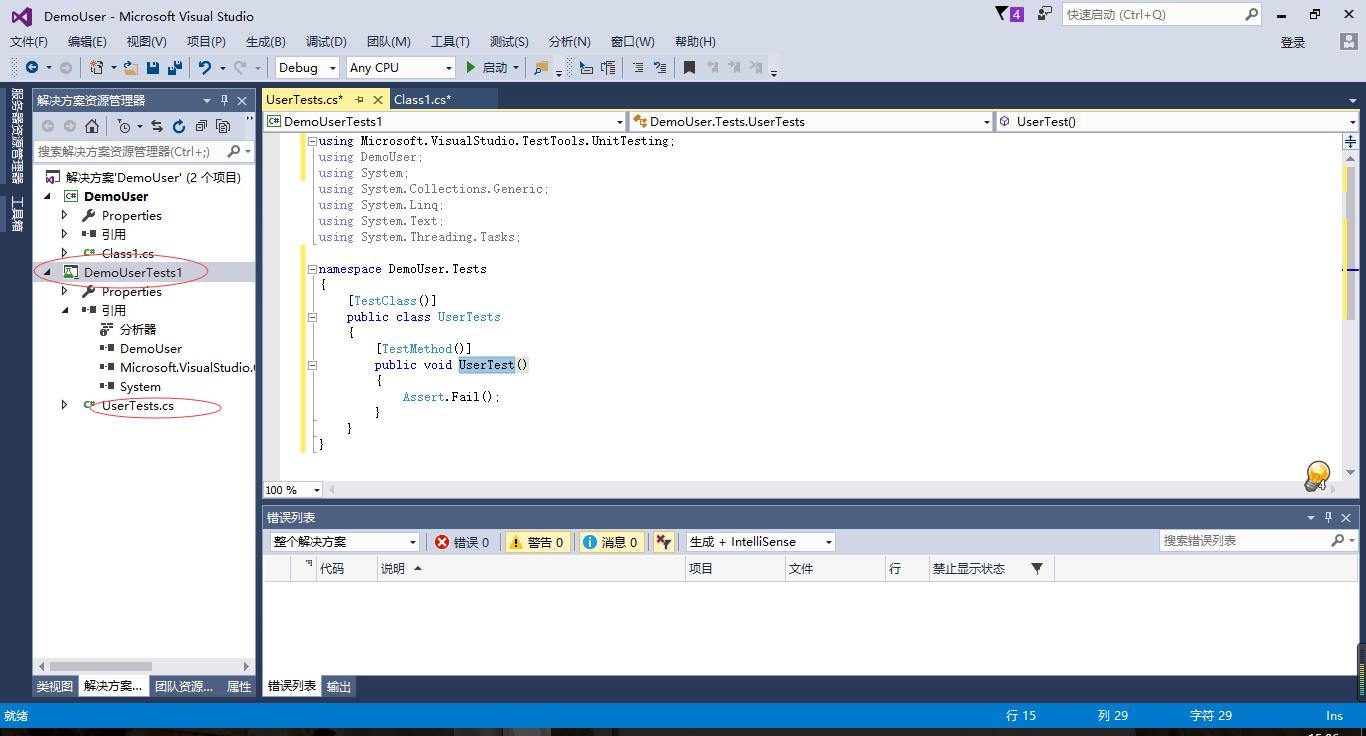Viewport: 1366px width, 736px height.
Task: Start debugging with the green play icon
Action: pyautogui.click(x=470, y=67)
